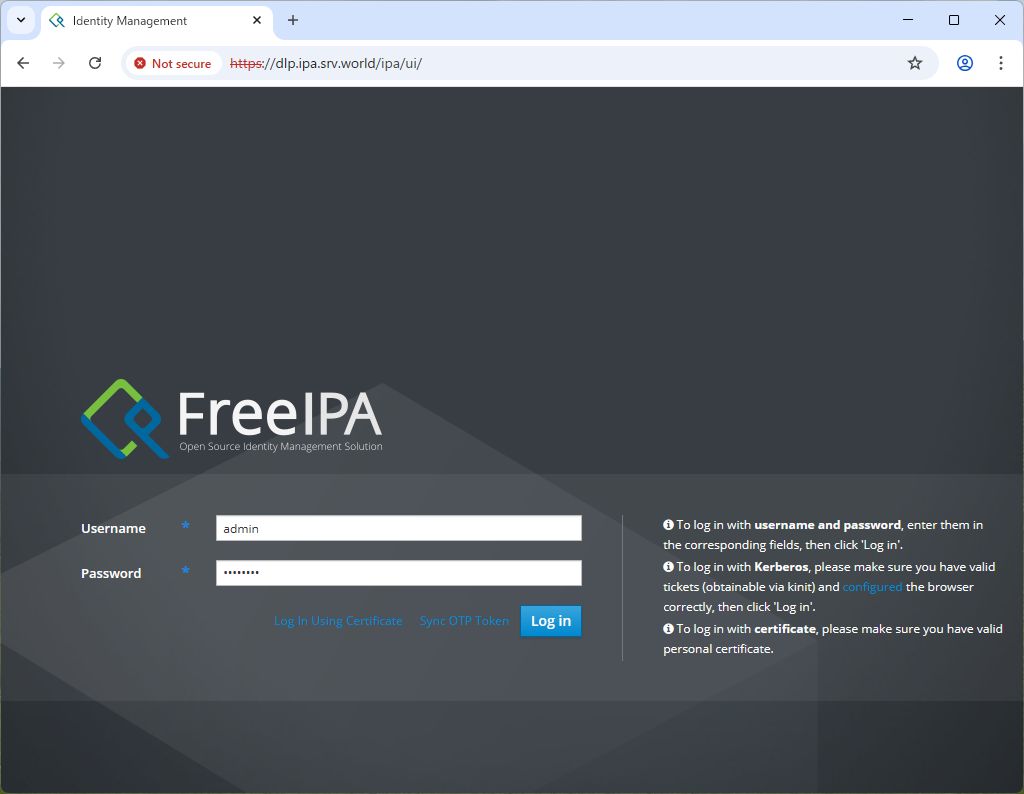Click the address bar URL
This screenshot has width=1024, height=794.
coord(326,63)
